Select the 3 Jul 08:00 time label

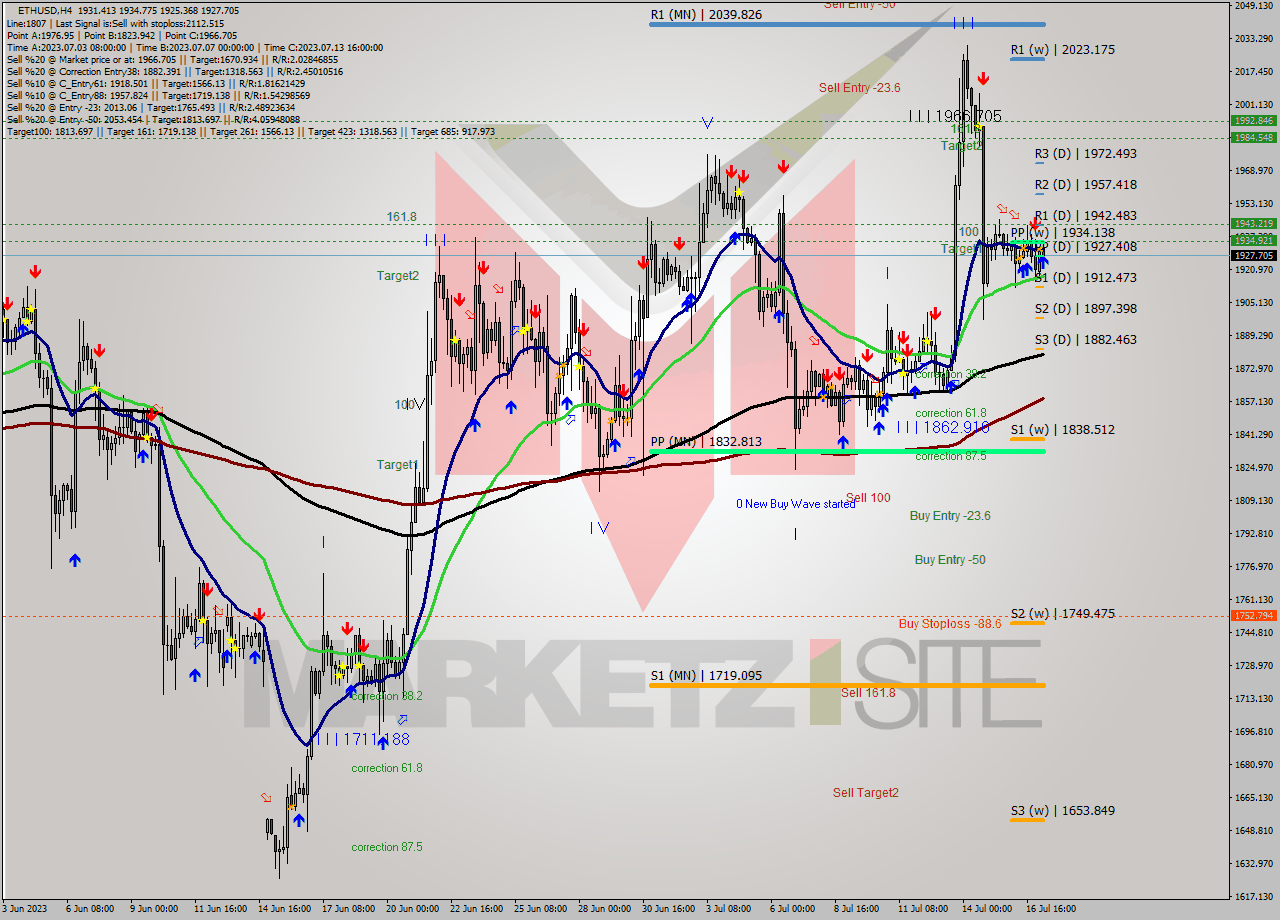point(726,910)
